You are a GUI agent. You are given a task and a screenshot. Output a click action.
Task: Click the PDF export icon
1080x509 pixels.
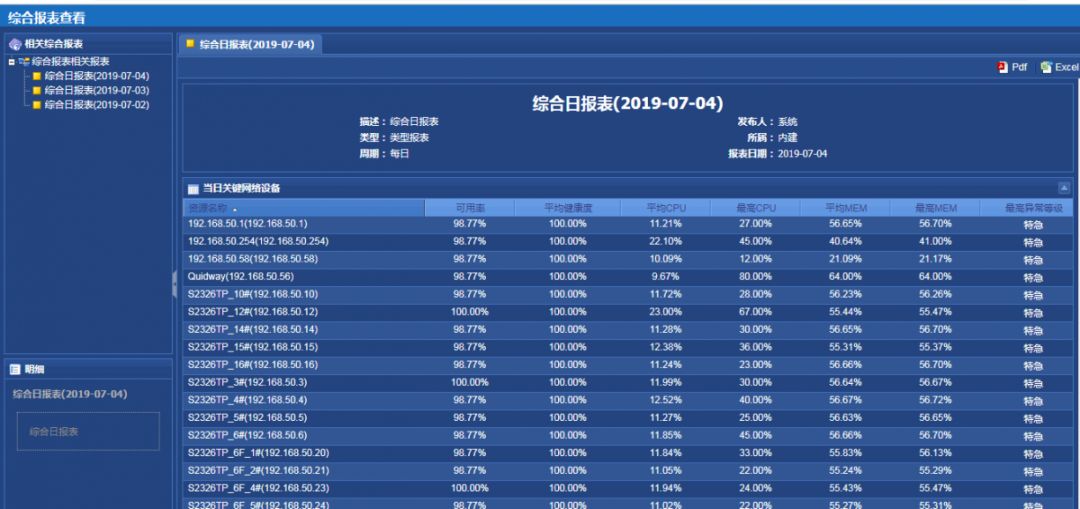[x=1002, y=67]
